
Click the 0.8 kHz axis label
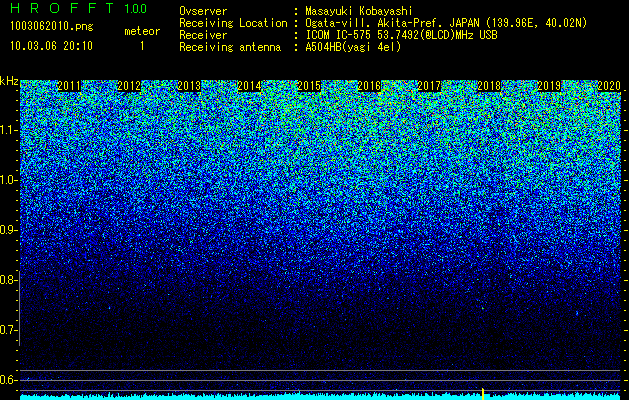coord(8,280)
